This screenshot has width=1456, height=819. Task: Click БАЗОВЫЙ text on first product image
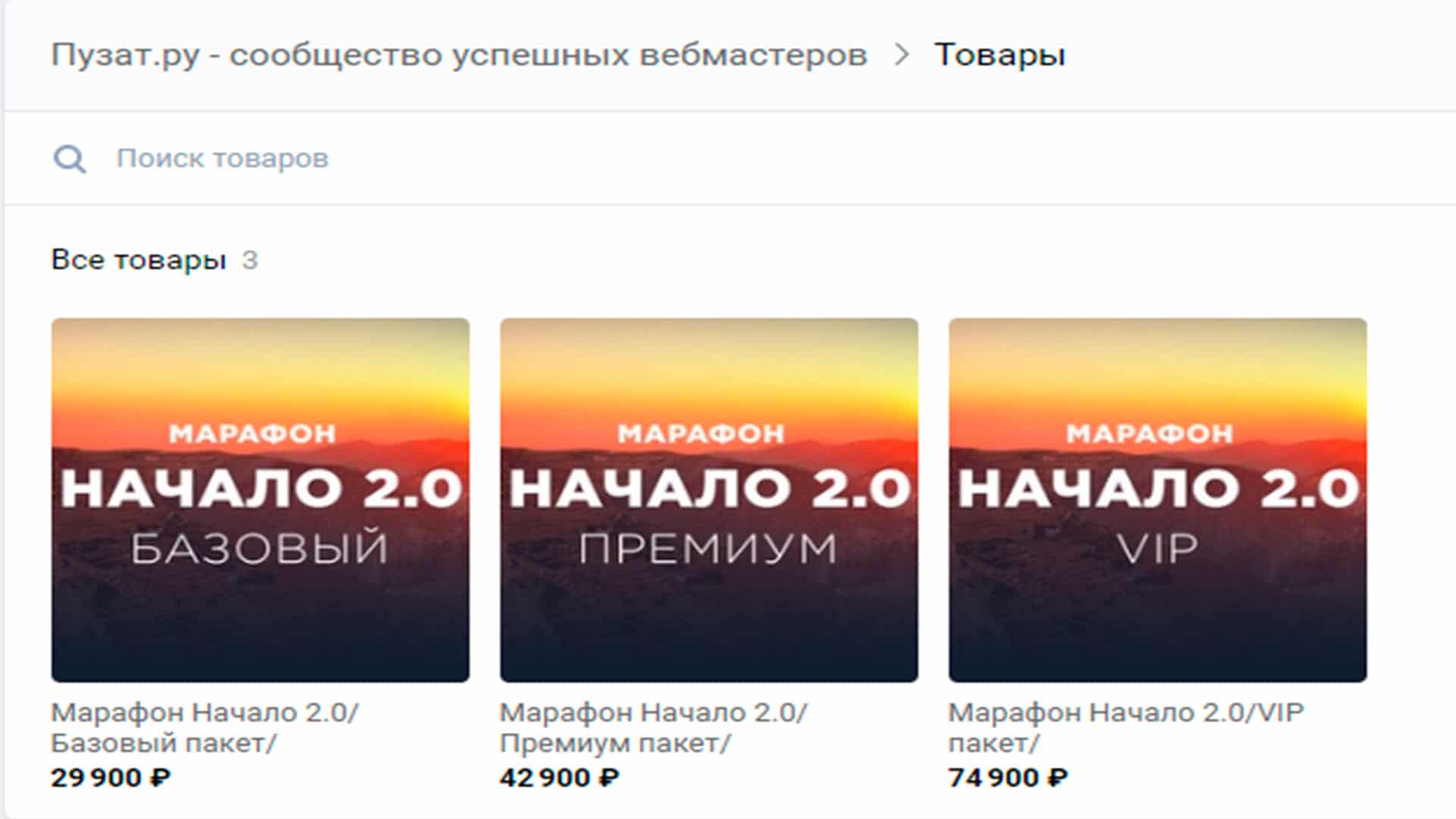point(259,548)
